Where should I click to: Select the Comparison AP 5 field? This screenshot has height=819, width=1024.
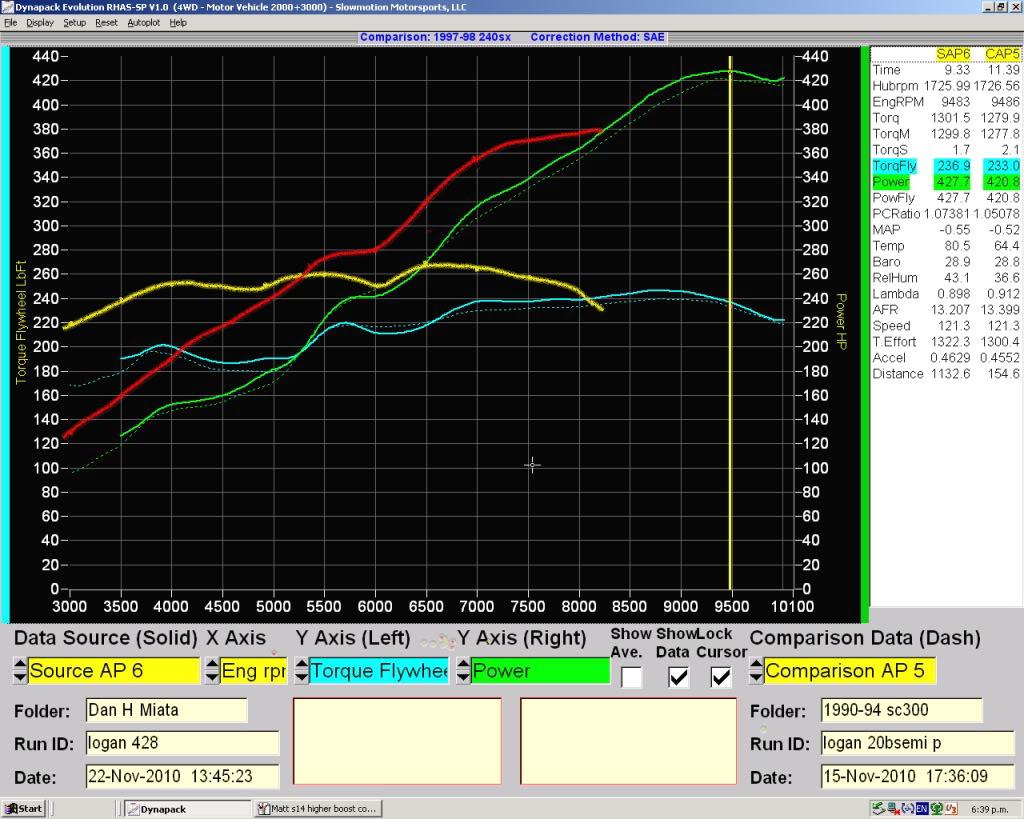[850, 671]
